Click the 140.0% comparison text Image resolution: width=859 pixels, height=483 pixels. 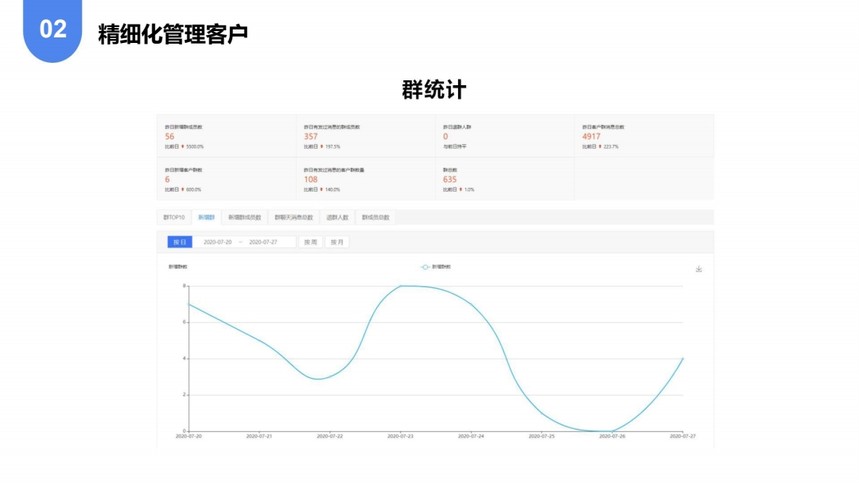coord(333,189)
